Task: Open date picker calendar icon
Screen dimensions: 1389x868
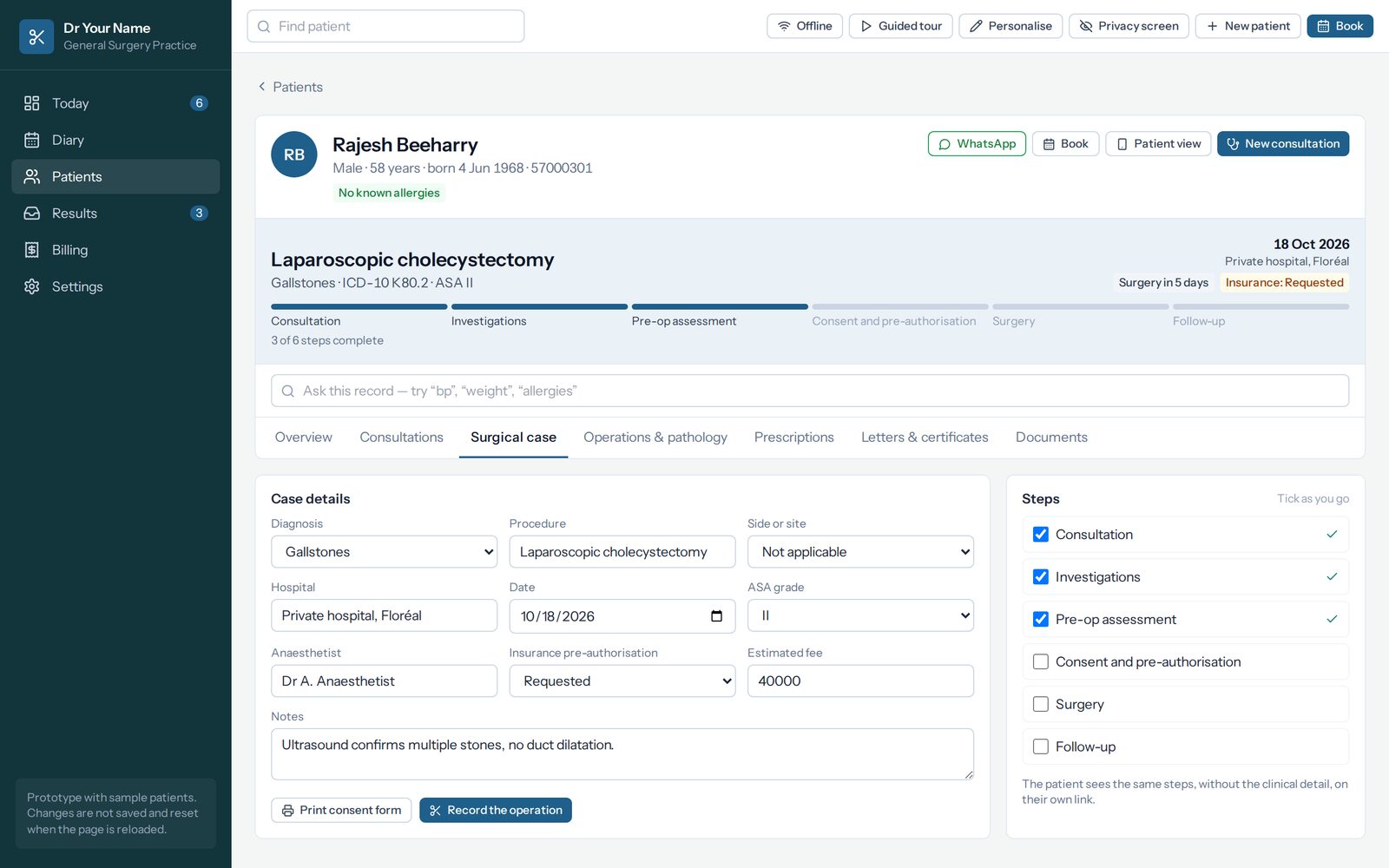Action: [x=716, y=616]
